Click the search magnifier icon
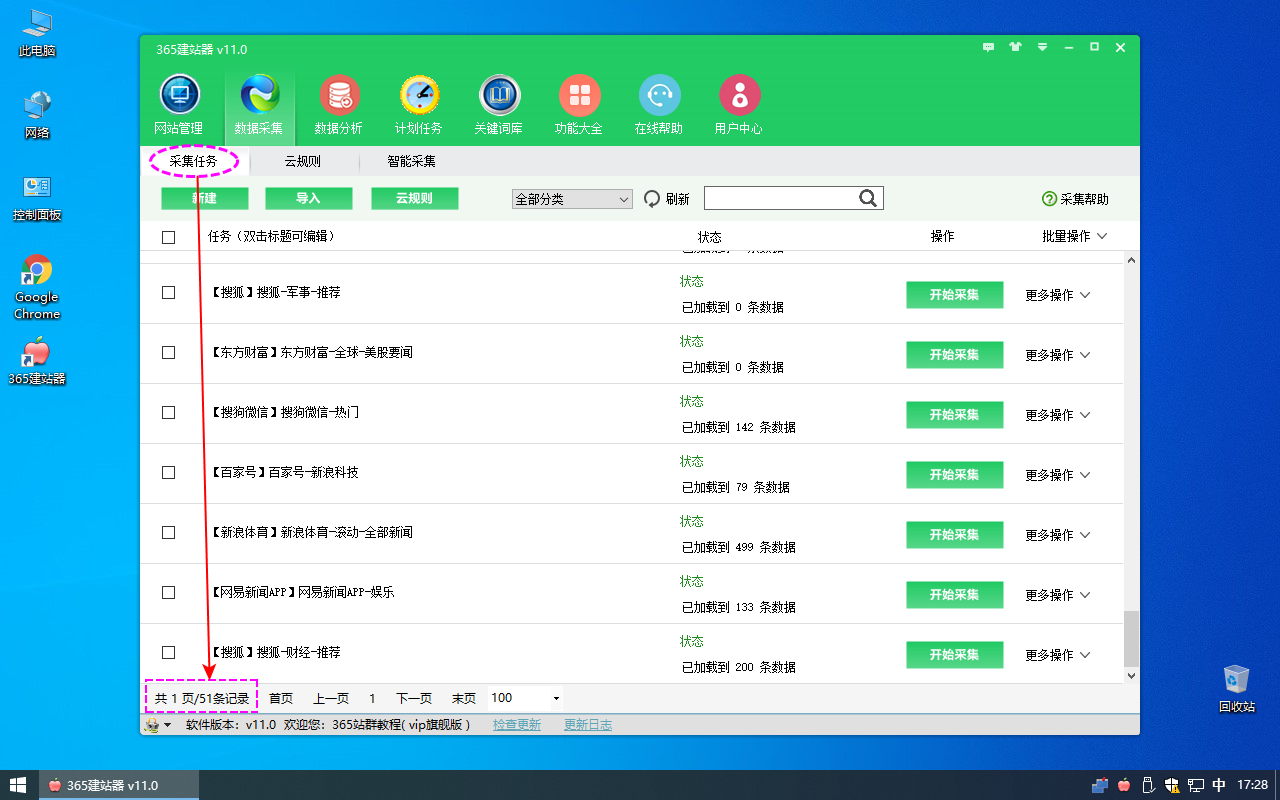Screen dimensions: 1280x800 pos(868,198)
